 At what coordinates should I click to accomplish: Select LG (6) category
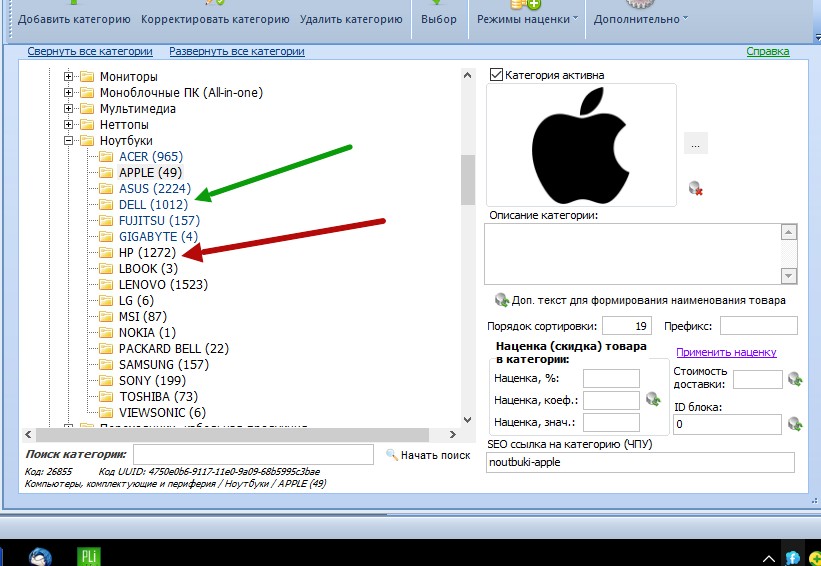(136, 301)
